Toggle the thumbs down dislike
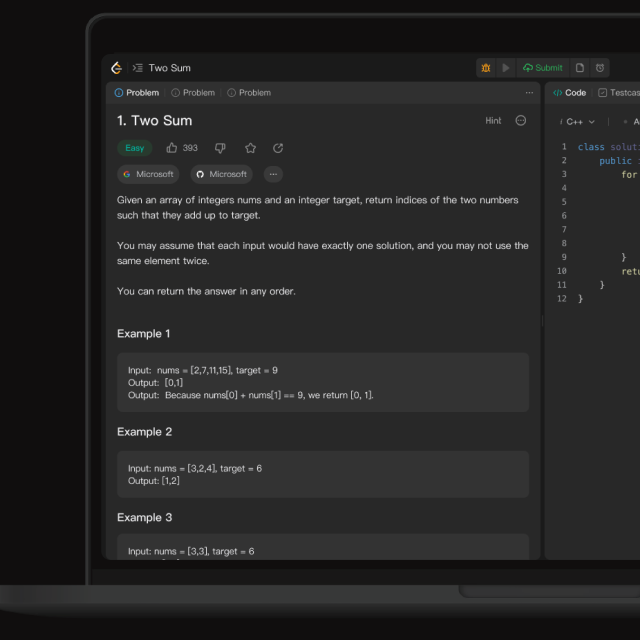The width and height of the screenshot is (640, 640). click(221, 148)
